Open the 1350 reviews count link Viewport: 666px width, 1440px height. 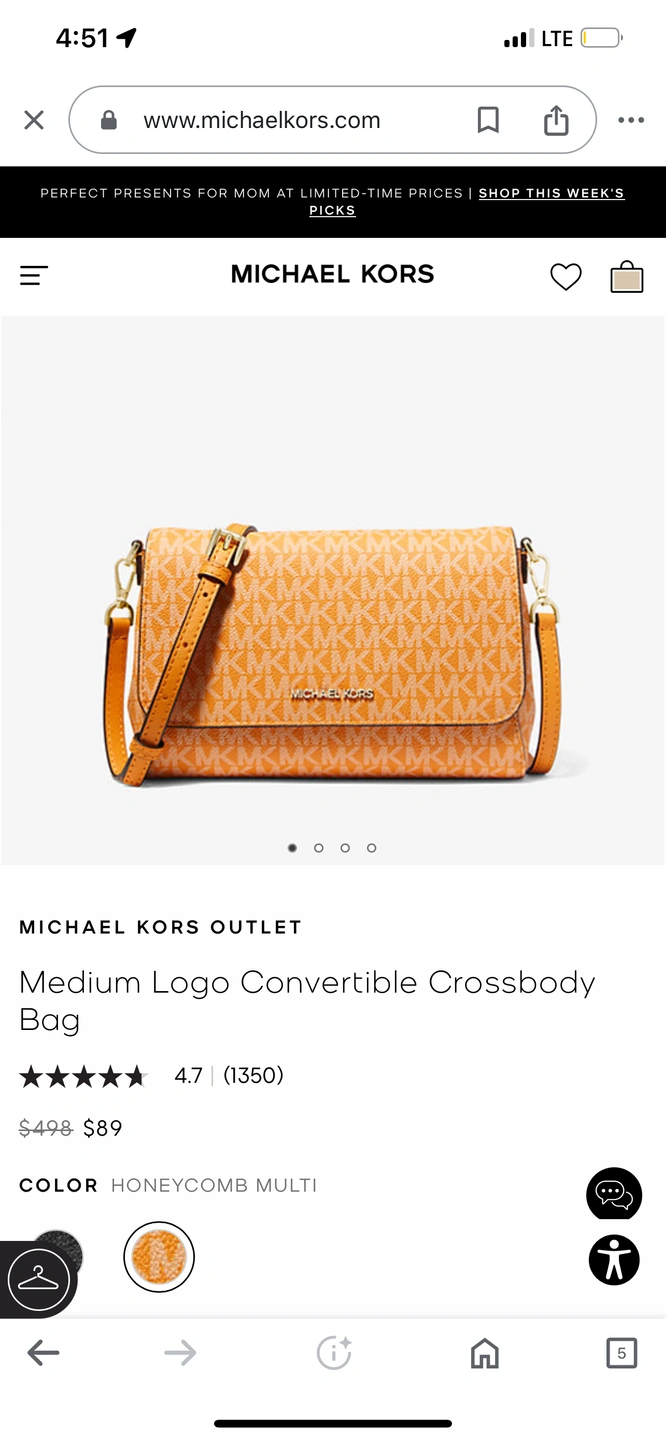pos(253,1076)
